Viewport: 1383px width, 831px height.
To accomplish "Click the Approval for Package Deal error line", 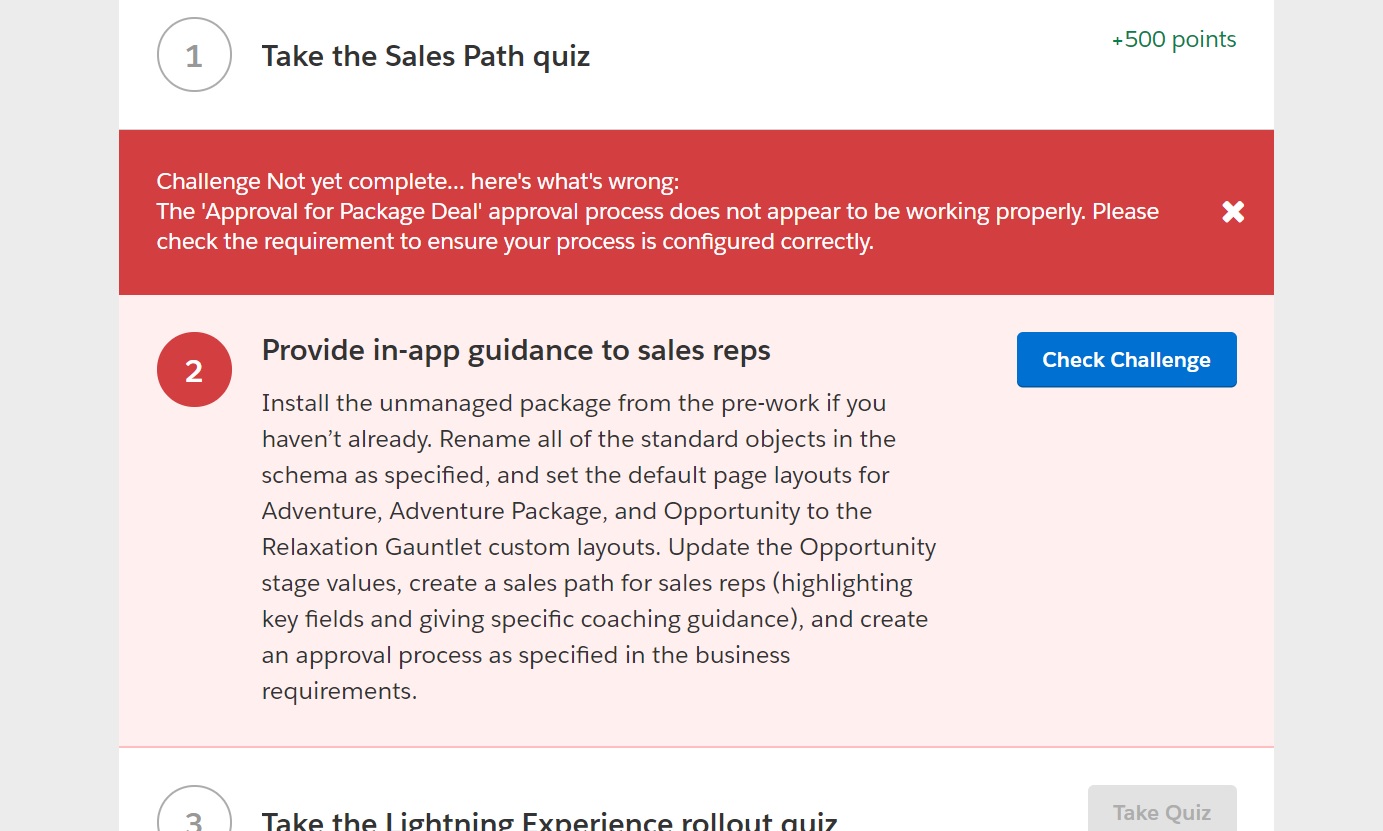I will (657, 212).
